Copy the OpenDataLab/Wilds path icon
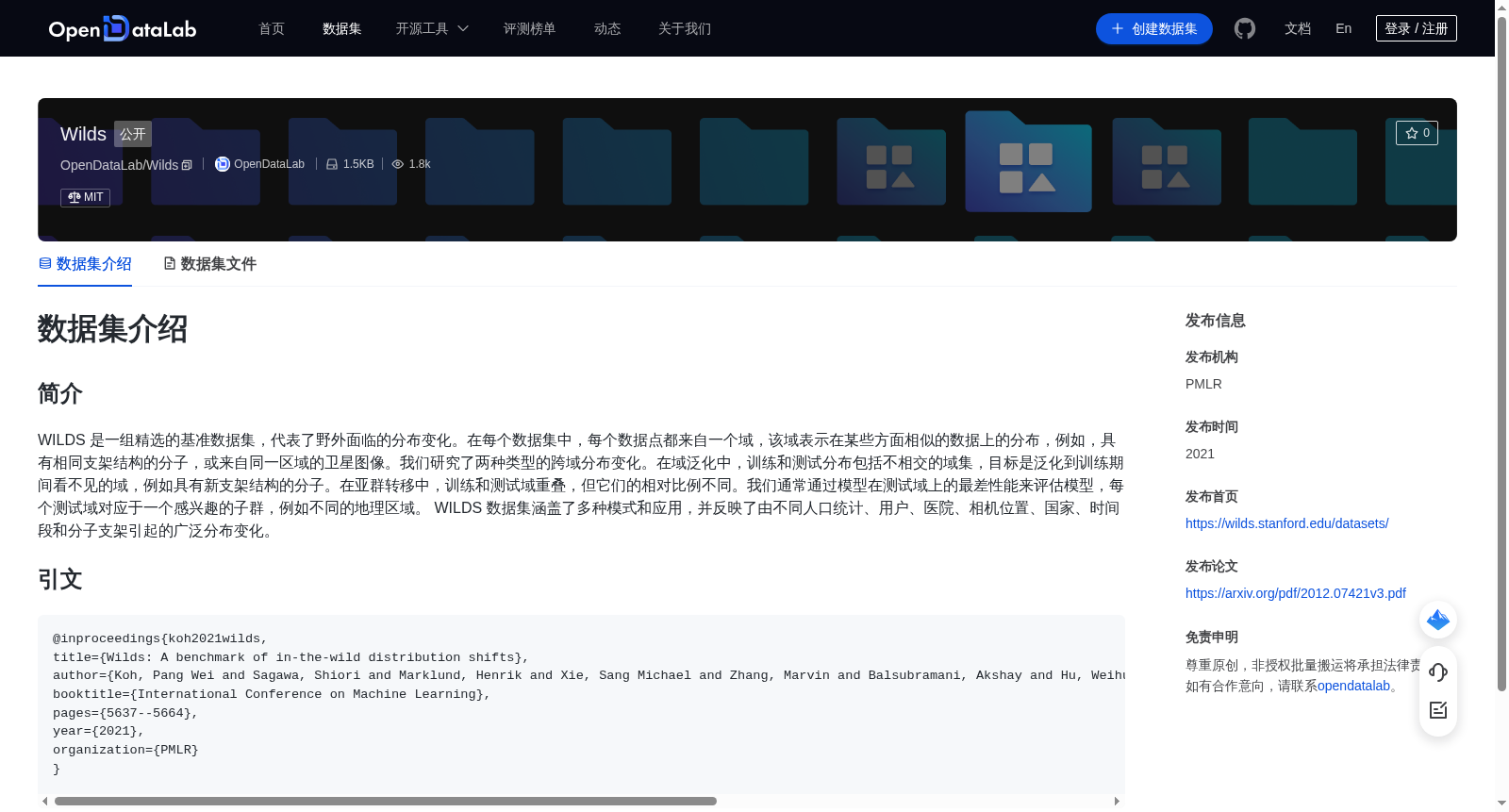The image size is (1509, 812). coord(187,165)
